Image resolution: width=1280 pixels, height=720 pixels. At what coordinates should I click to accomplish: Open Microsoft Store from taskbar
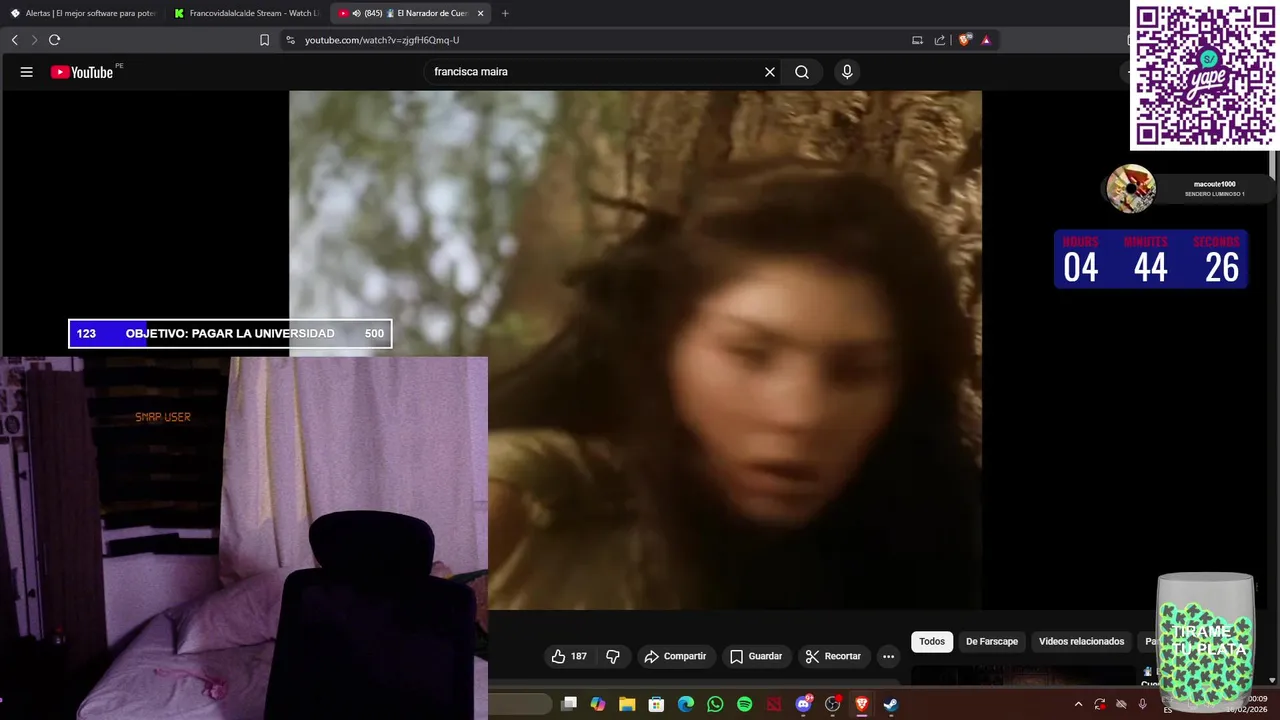[x=656, y=704]
